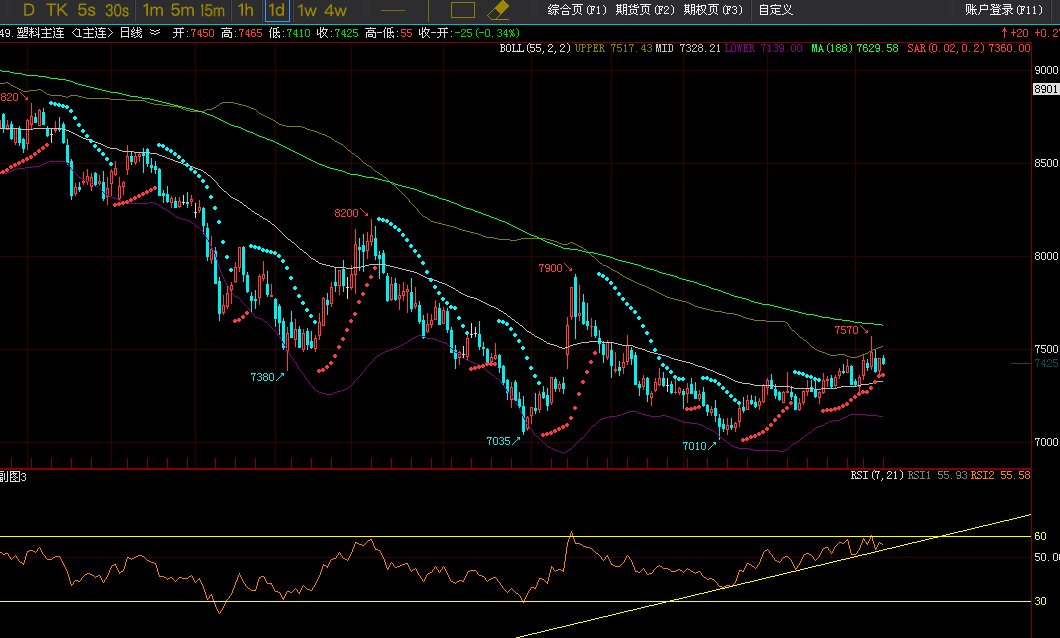Click the 收:7425 close price value
The width and height of the screenshot is (1060, 638).
(x=338, y=32)
